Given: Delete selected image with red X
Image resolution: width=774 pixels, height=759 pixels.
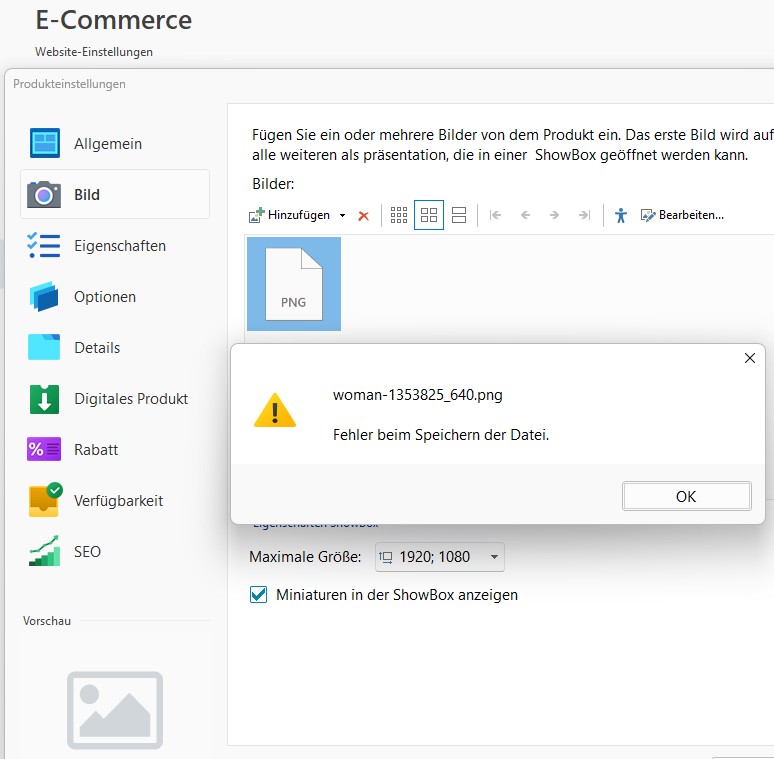Looking at the screenshot, I should pyautogui.click(x=363, y=216).
